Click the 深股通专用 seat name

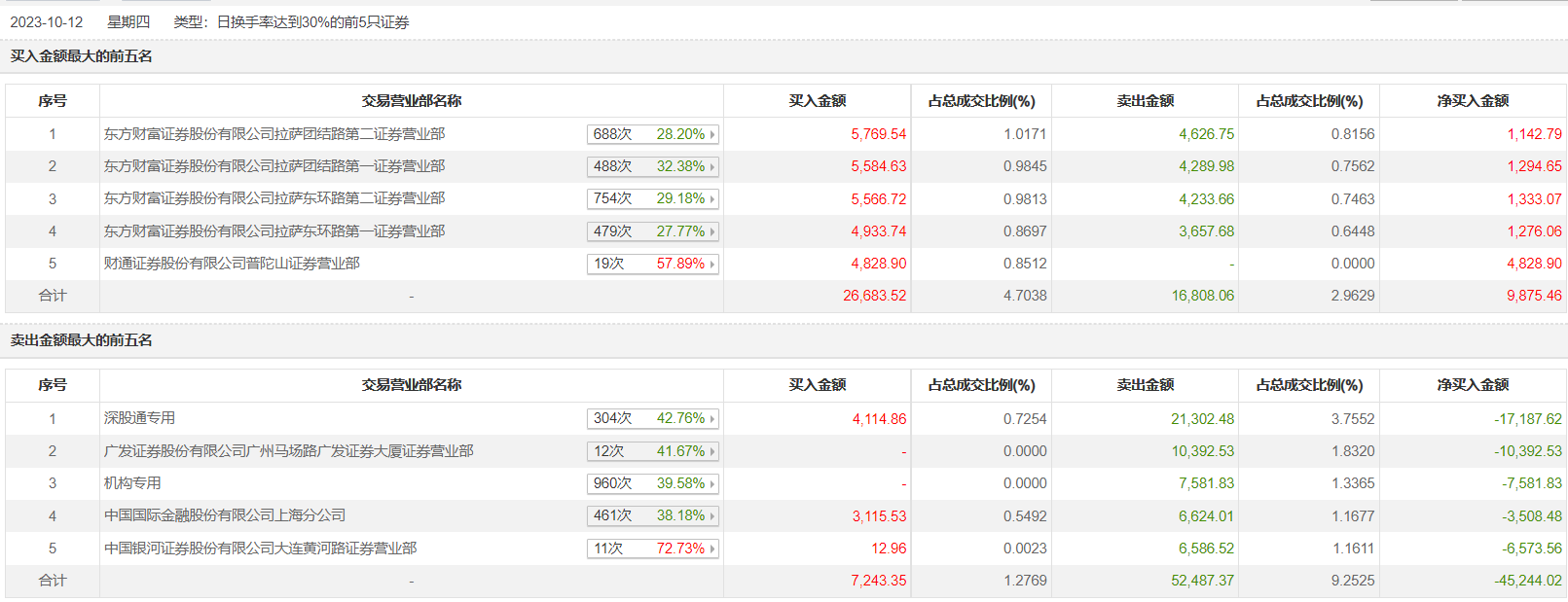[139, 418]
